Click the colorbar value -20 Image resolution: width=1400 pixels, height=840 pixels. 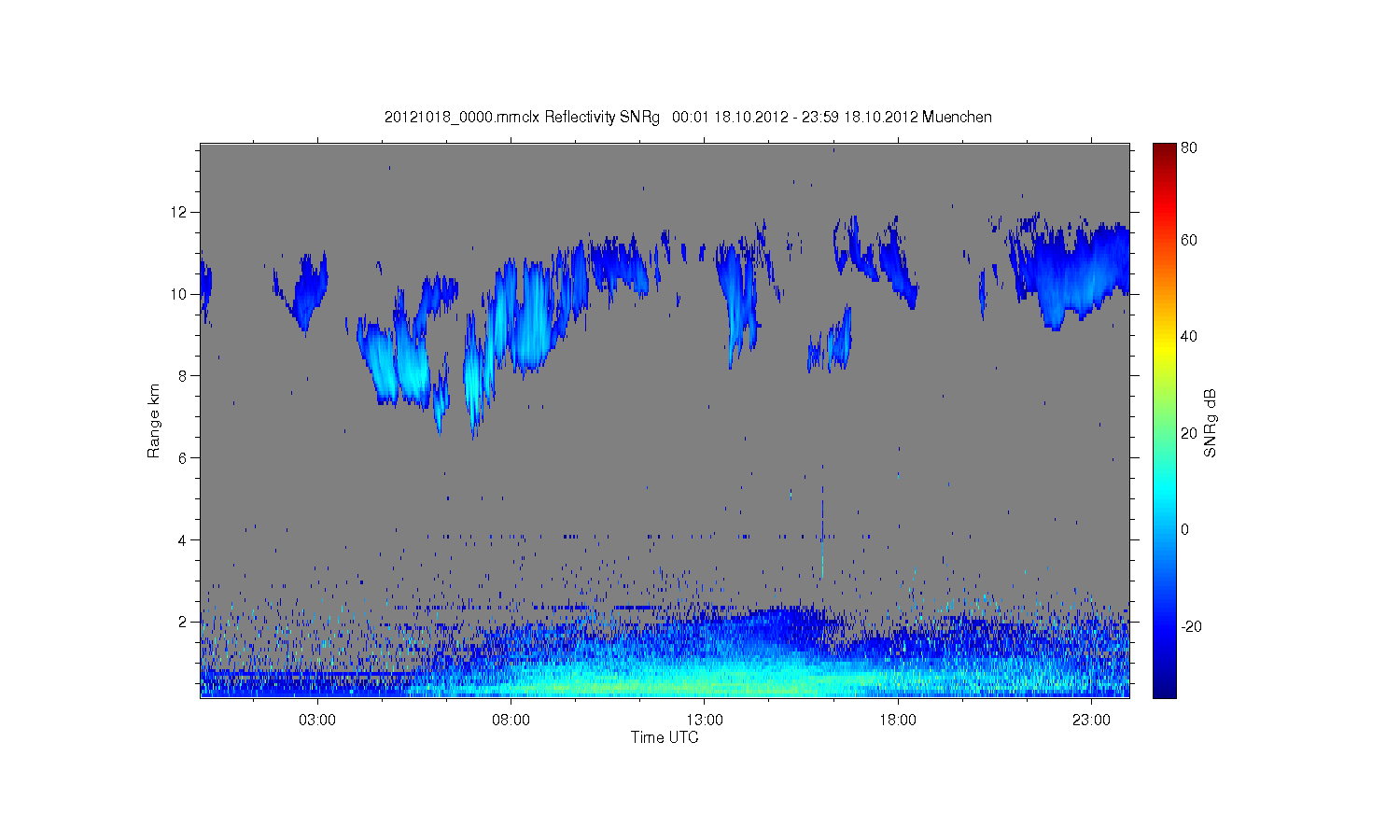tap(1191, 626)
